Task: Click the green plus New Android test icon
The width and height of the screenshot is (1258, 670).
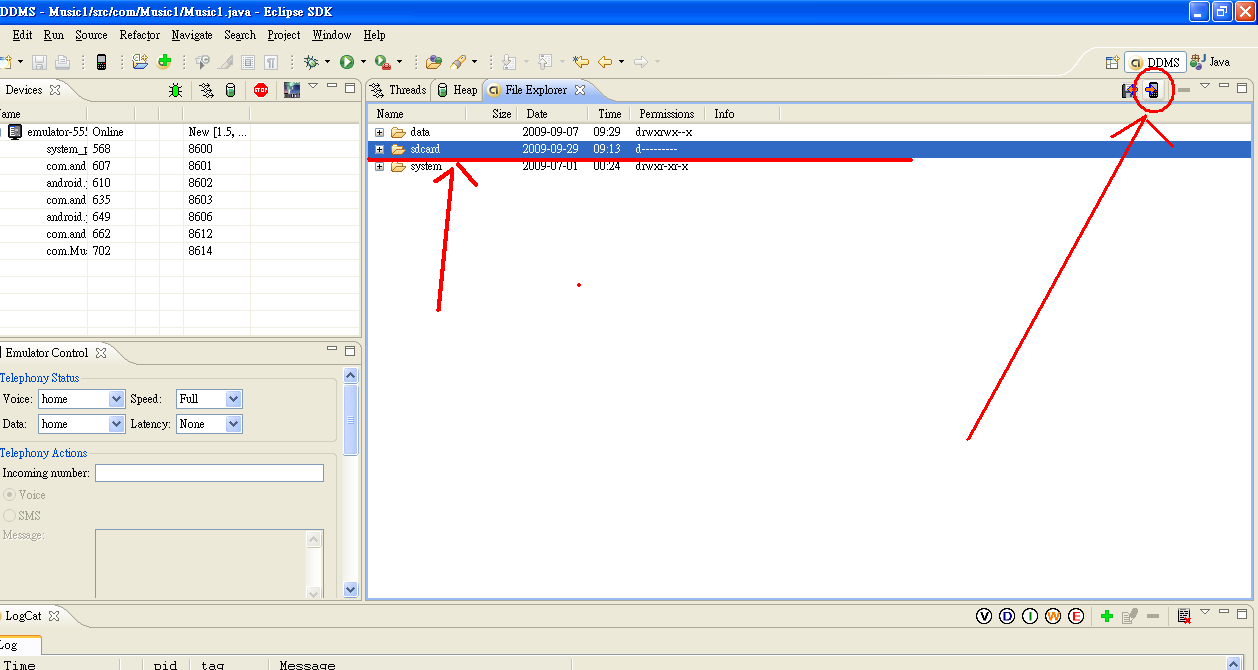Action: pyautogui.click(x=165, y=62)
